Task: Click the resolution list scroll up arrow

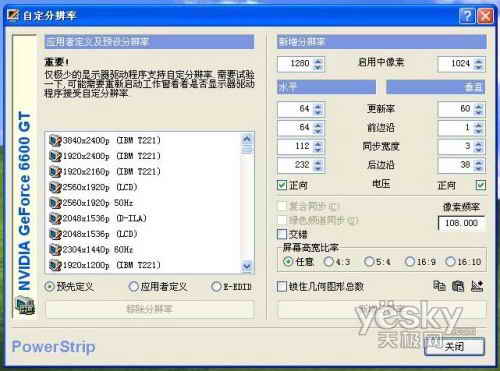Action: pos(247,138)
